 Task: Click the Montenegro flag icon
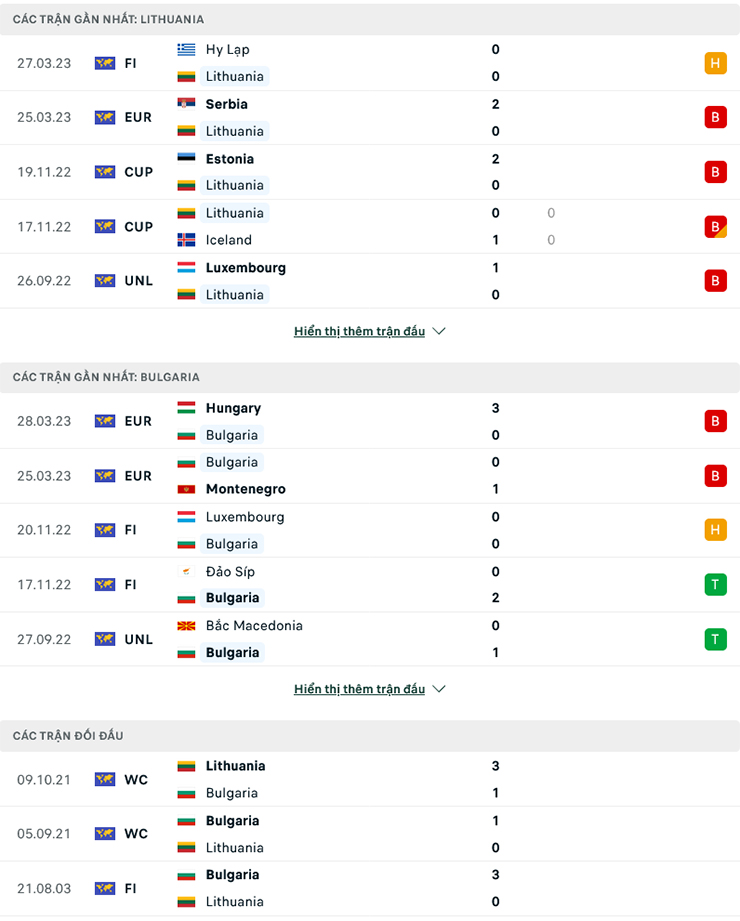[186, 489]
